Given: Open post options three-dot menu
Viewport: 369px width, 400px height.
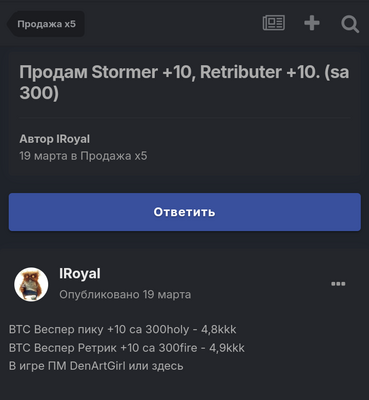Looking at the screenshot, I should [338, 284].
